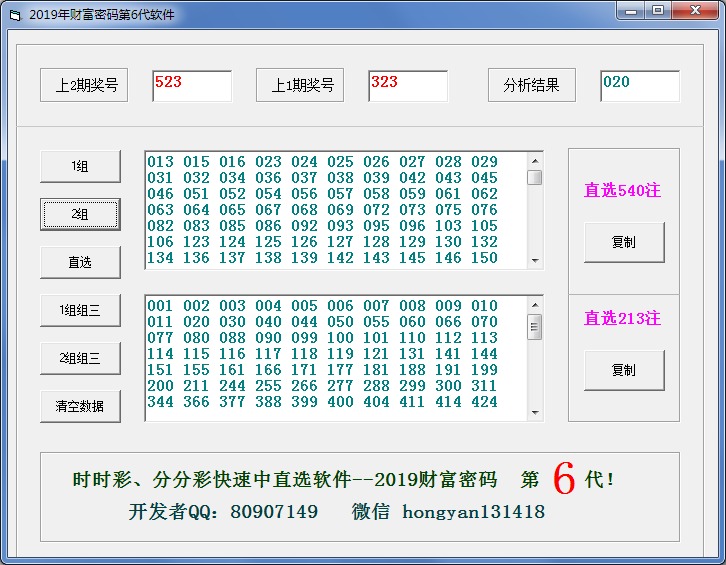Image resolution: width=726 pixels, height=565 pixels.
Task: Focus the input field showing 323
Action: click(408, 86)
